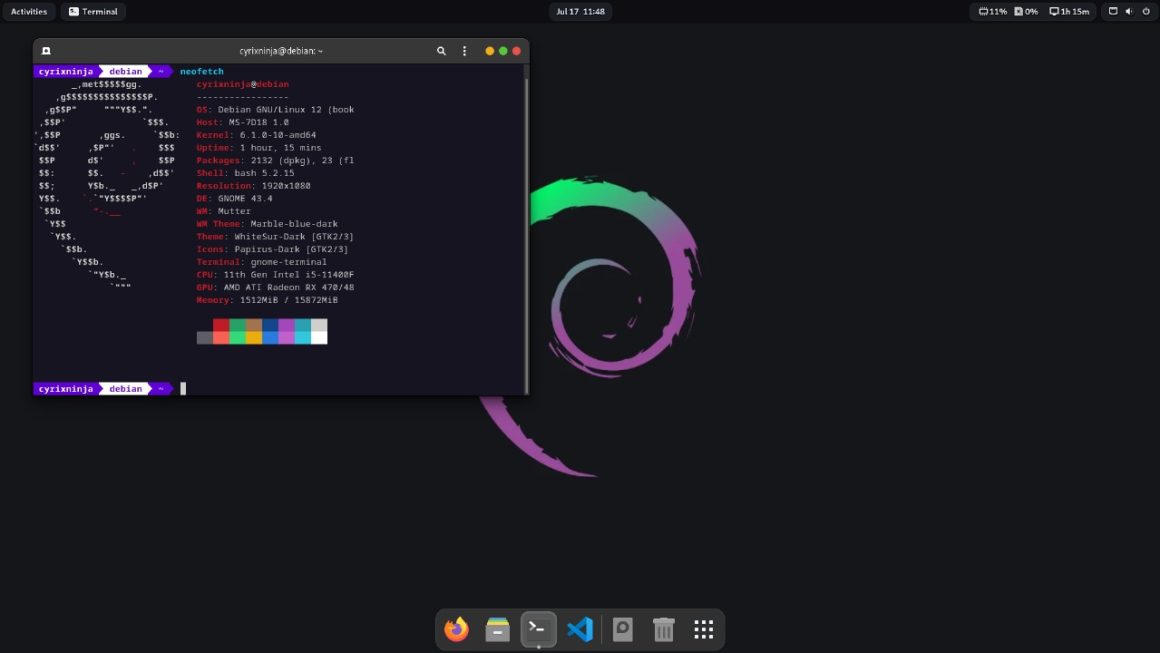
Task: Click the volume speaker icon in top bar
Action: [x=1129, y=12]
